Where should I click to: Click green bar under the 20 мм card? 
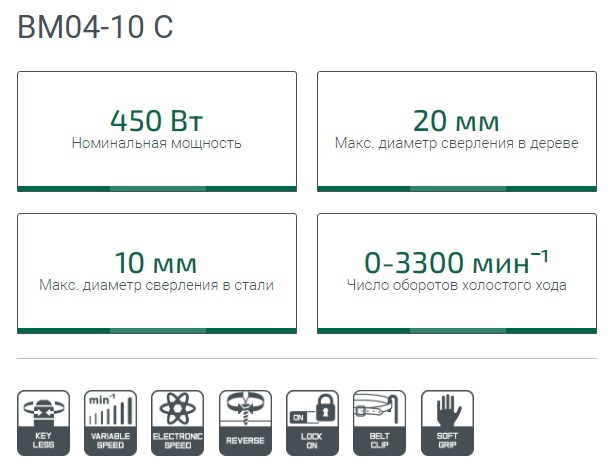coord(457,188)
